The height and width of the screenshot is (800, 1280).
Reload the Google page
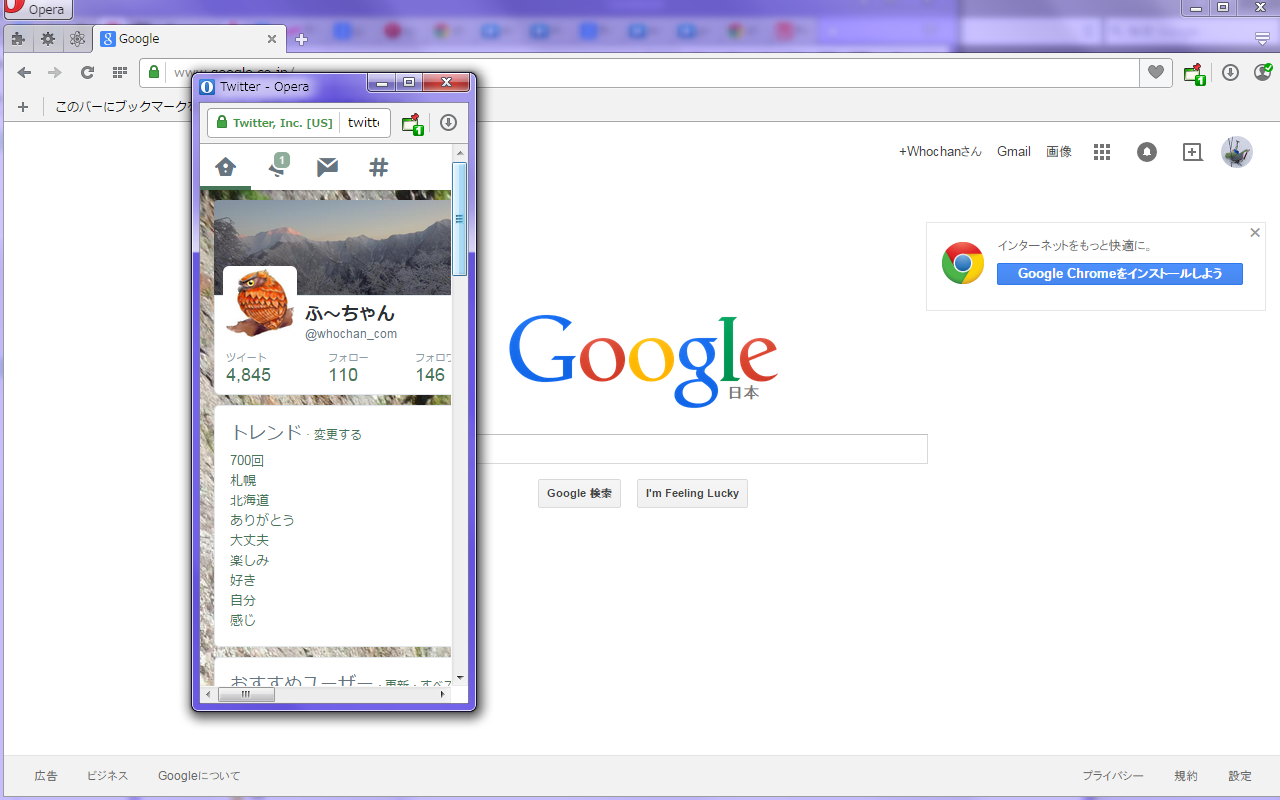point(87,72)
